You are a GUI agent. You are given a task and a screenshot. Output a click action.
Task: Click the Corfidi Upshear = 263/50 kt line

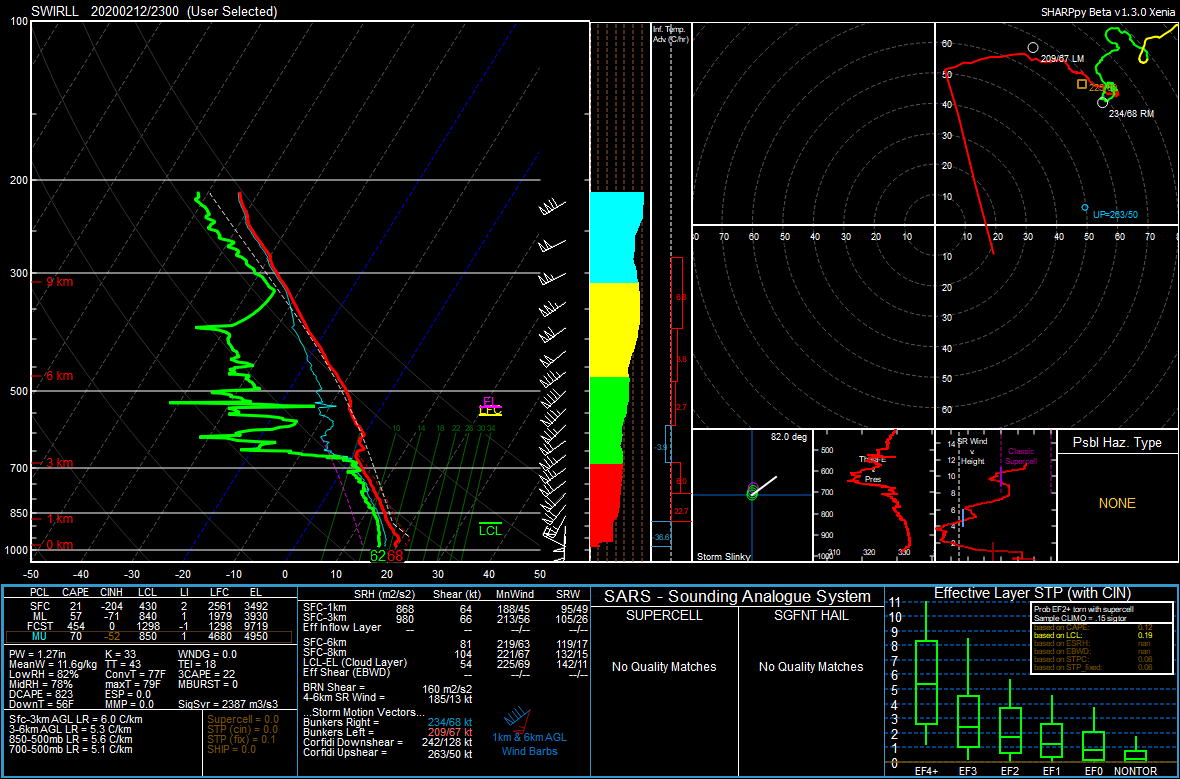[388, 753]
